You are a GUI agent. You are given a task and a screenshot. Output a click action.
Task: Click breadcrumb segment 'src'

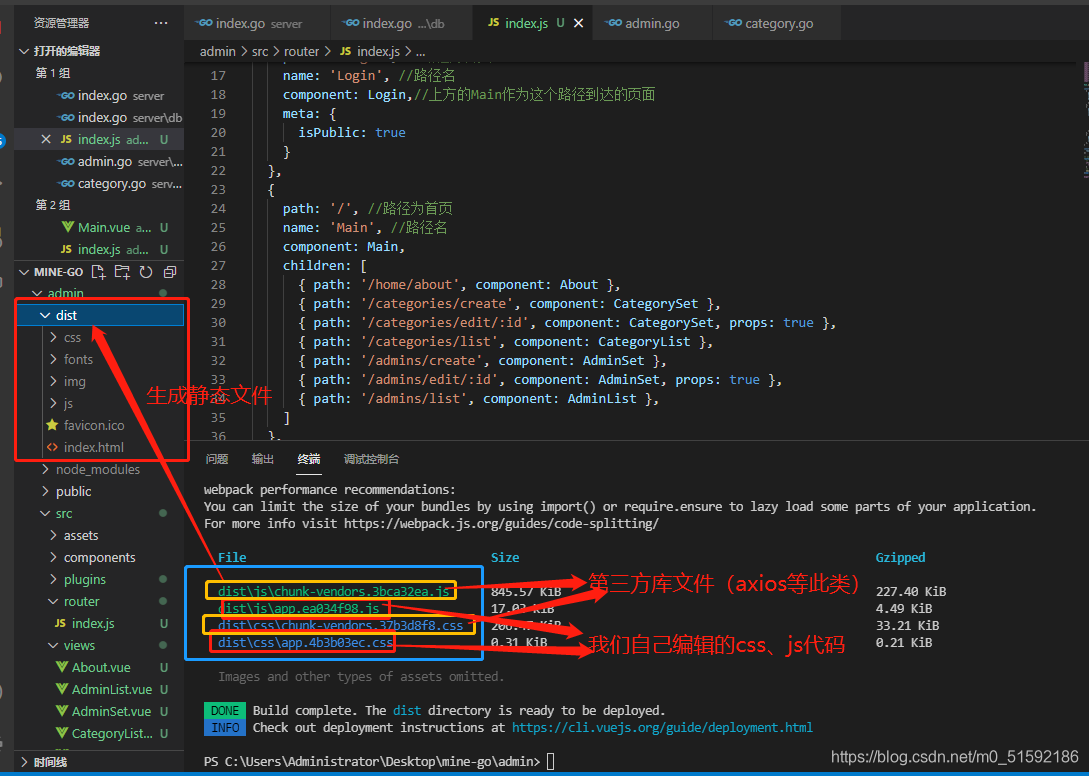point(260,51)
